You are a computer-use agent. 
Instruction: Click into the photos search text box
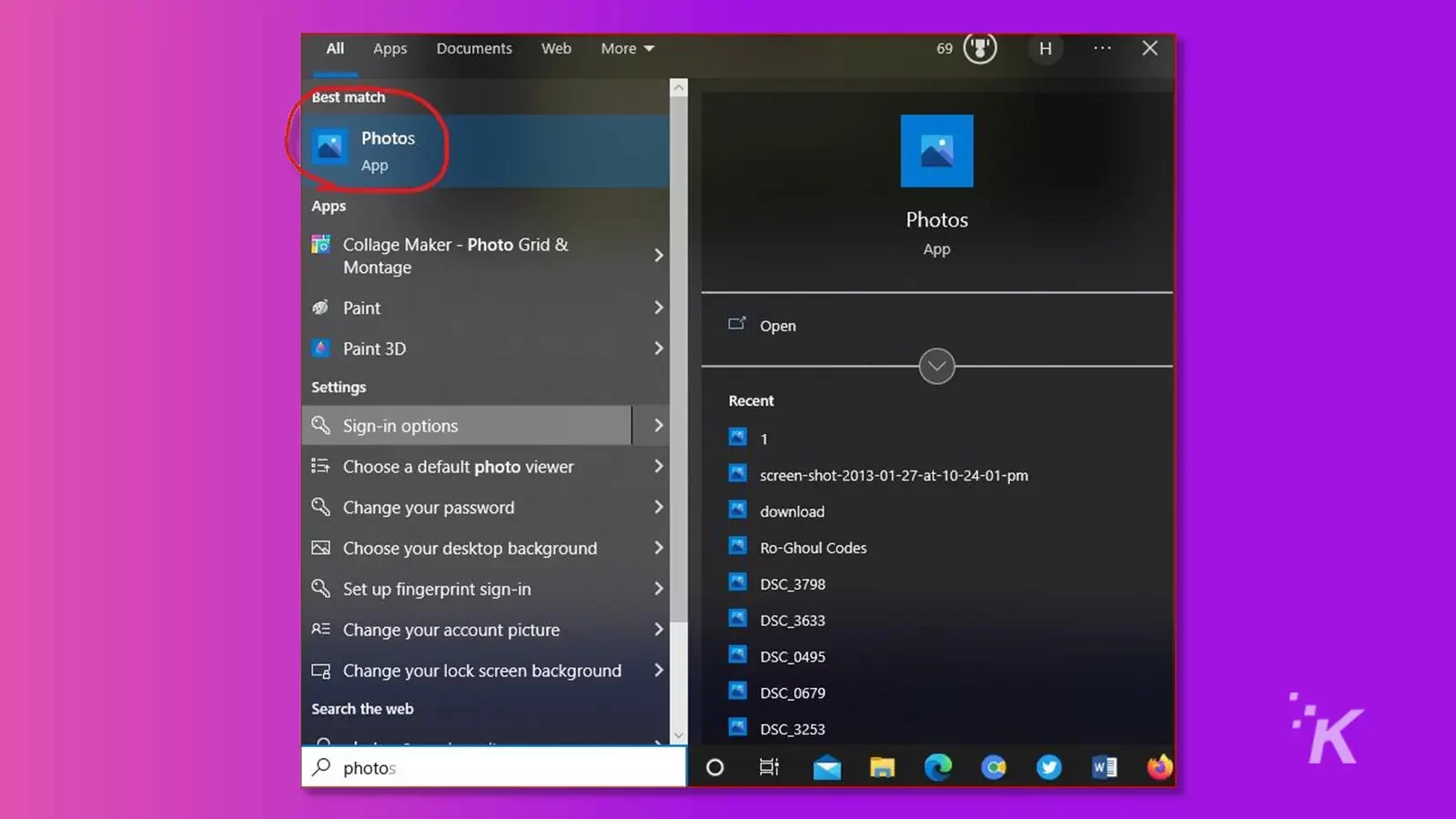click(494, 767)
